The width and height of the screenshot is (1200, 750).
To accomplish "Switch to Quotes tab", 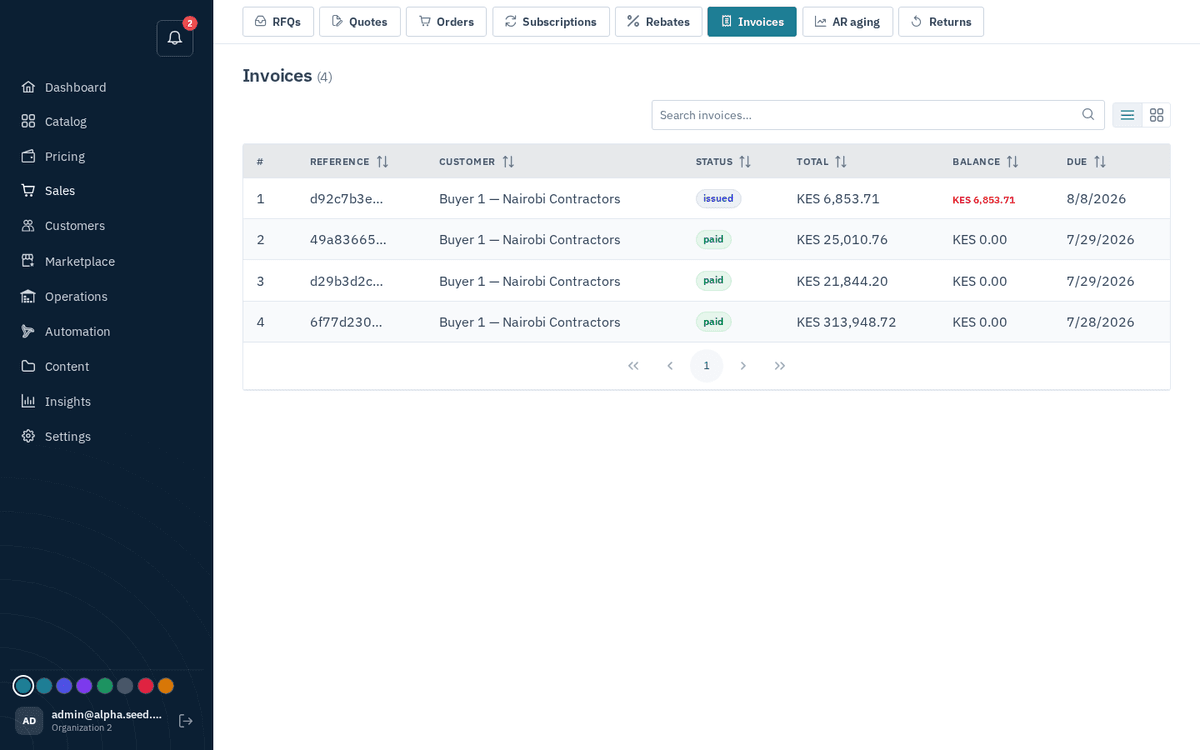I will point(360,22).
